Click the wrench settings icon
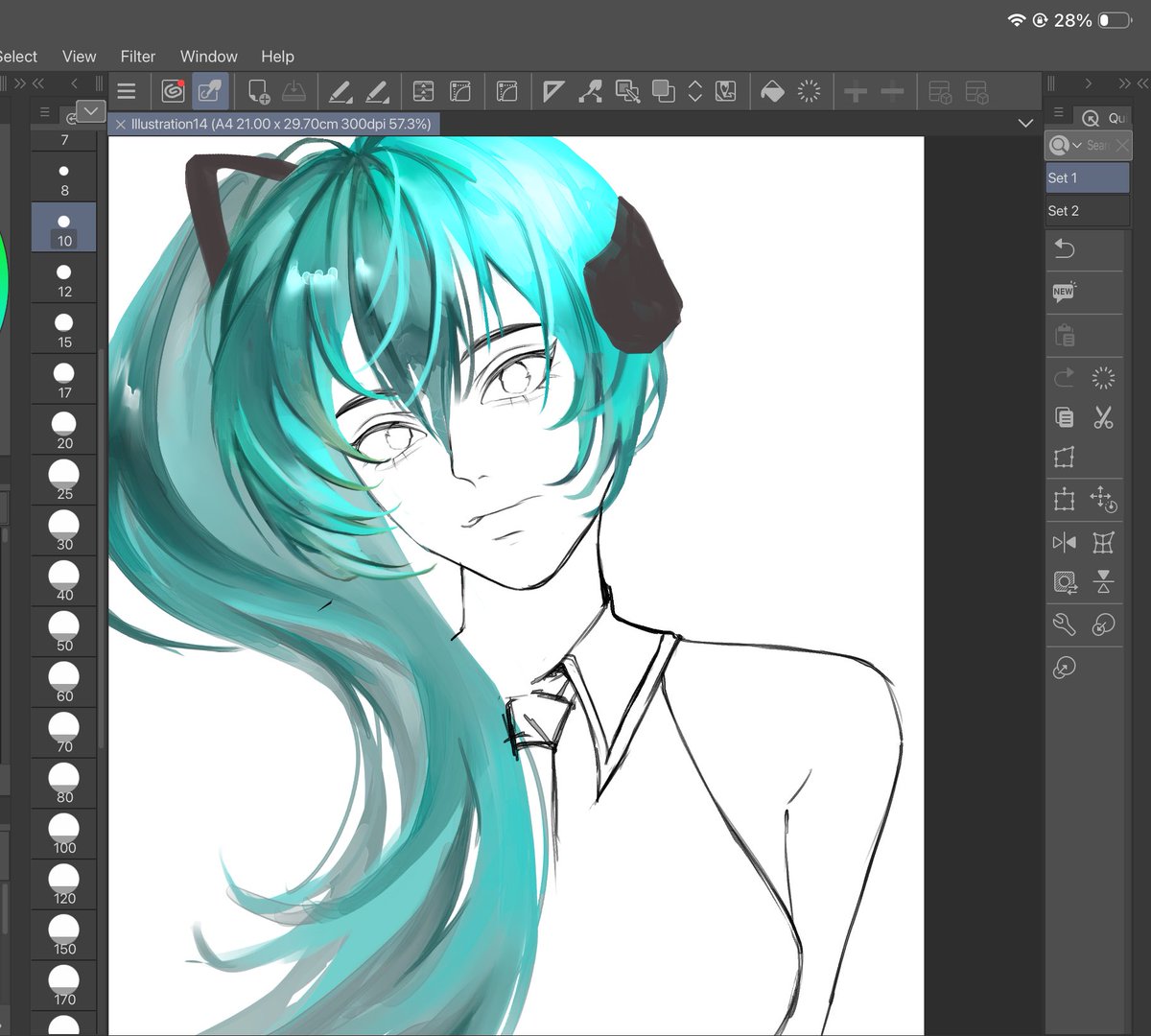Viewport: 1151px width, 1036px height. pos(1065,624)
